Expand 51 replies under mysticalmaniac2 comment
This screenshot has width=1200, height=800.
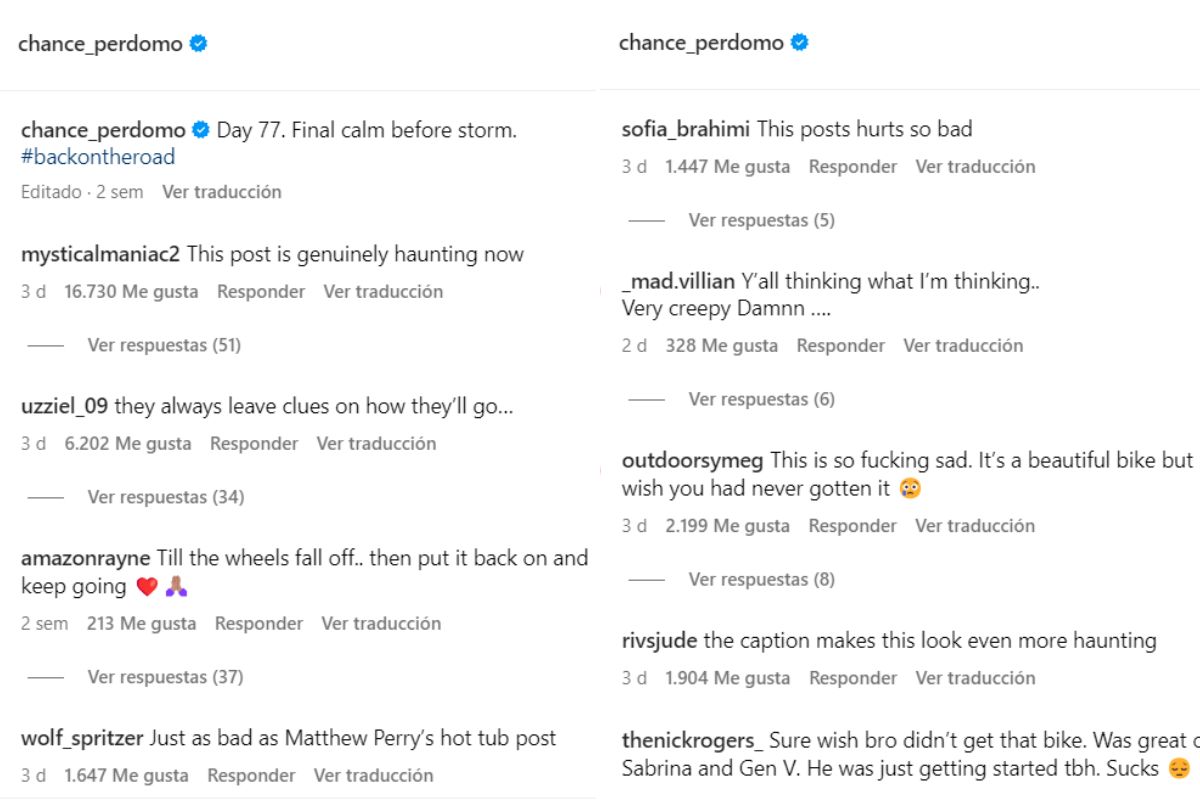(x=164, y=345)
